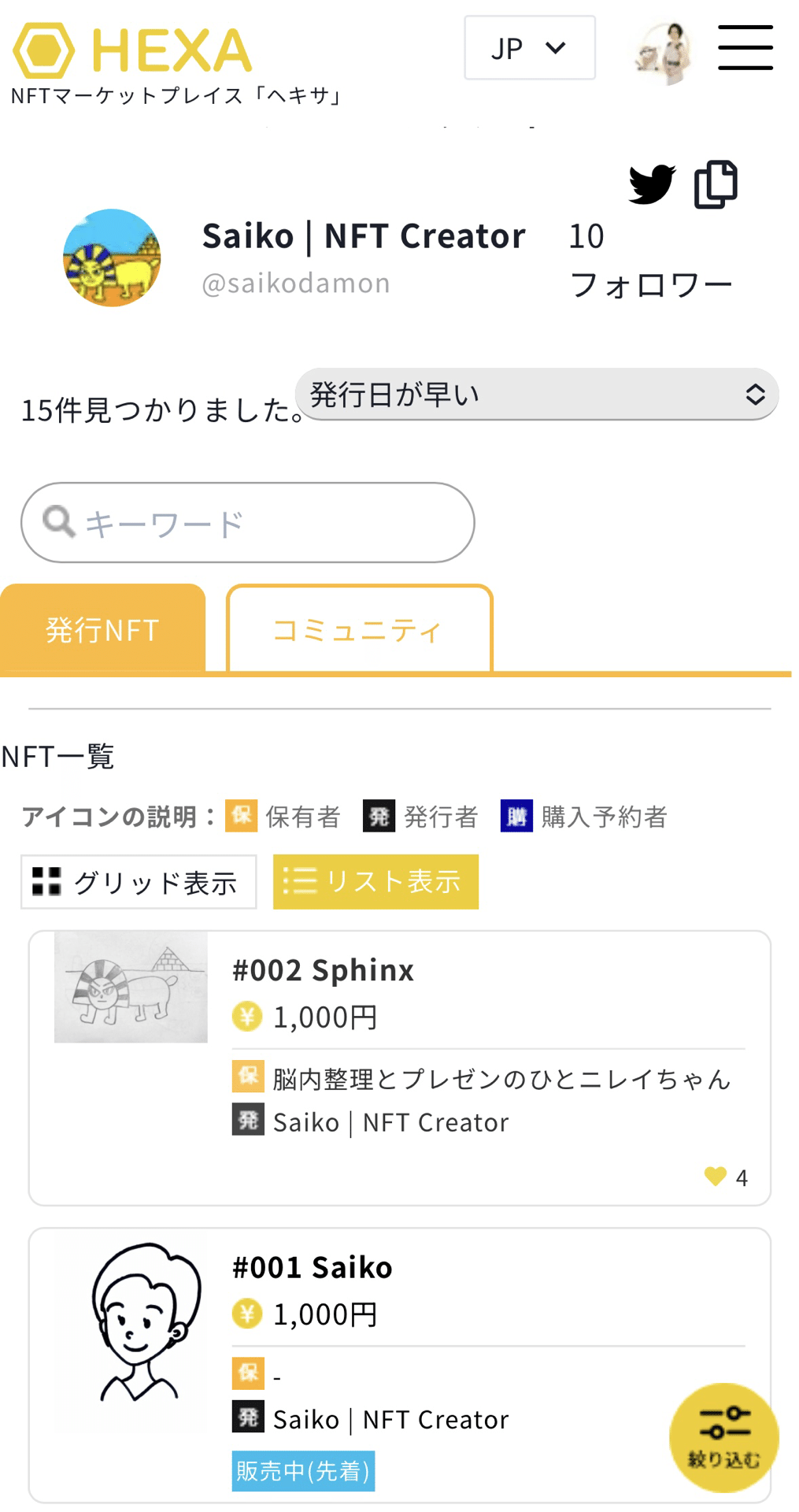Switch to グリッド表示 view
This screenshot has width=799, height=1512.
point(138,882)
